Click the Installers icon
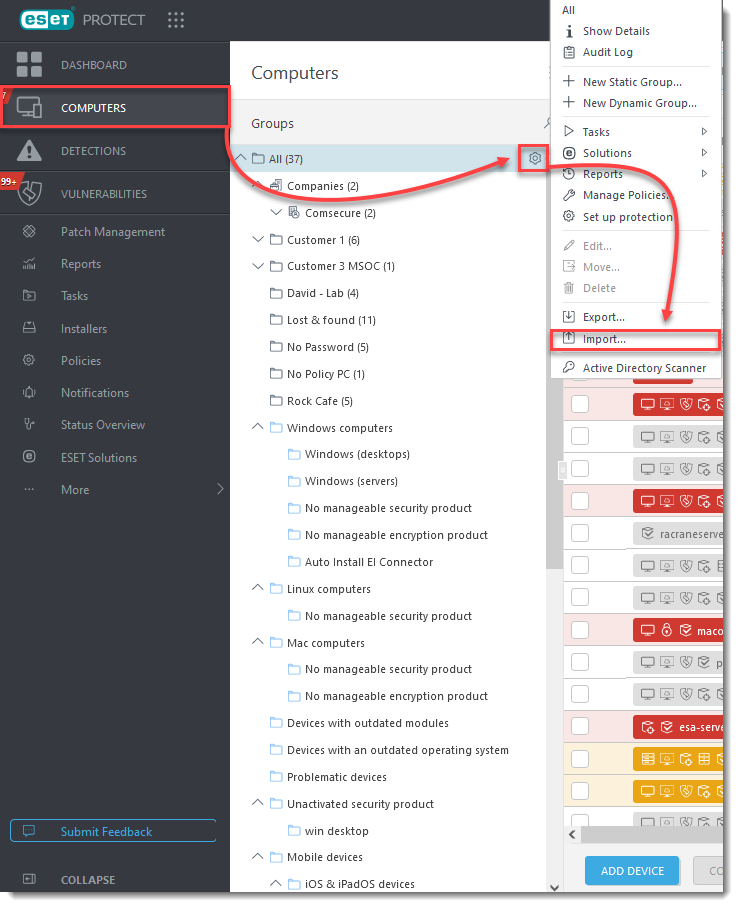Image resolution: width=738 pixels, height=907 pixels. coord(29,328)
